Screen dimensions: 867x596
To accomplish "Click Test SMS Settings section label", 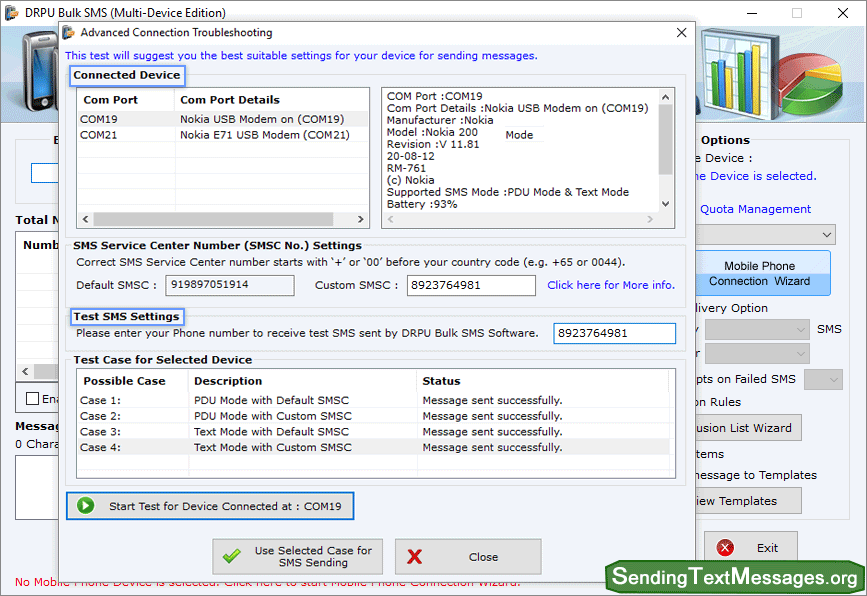I will [x=127, y=317].
